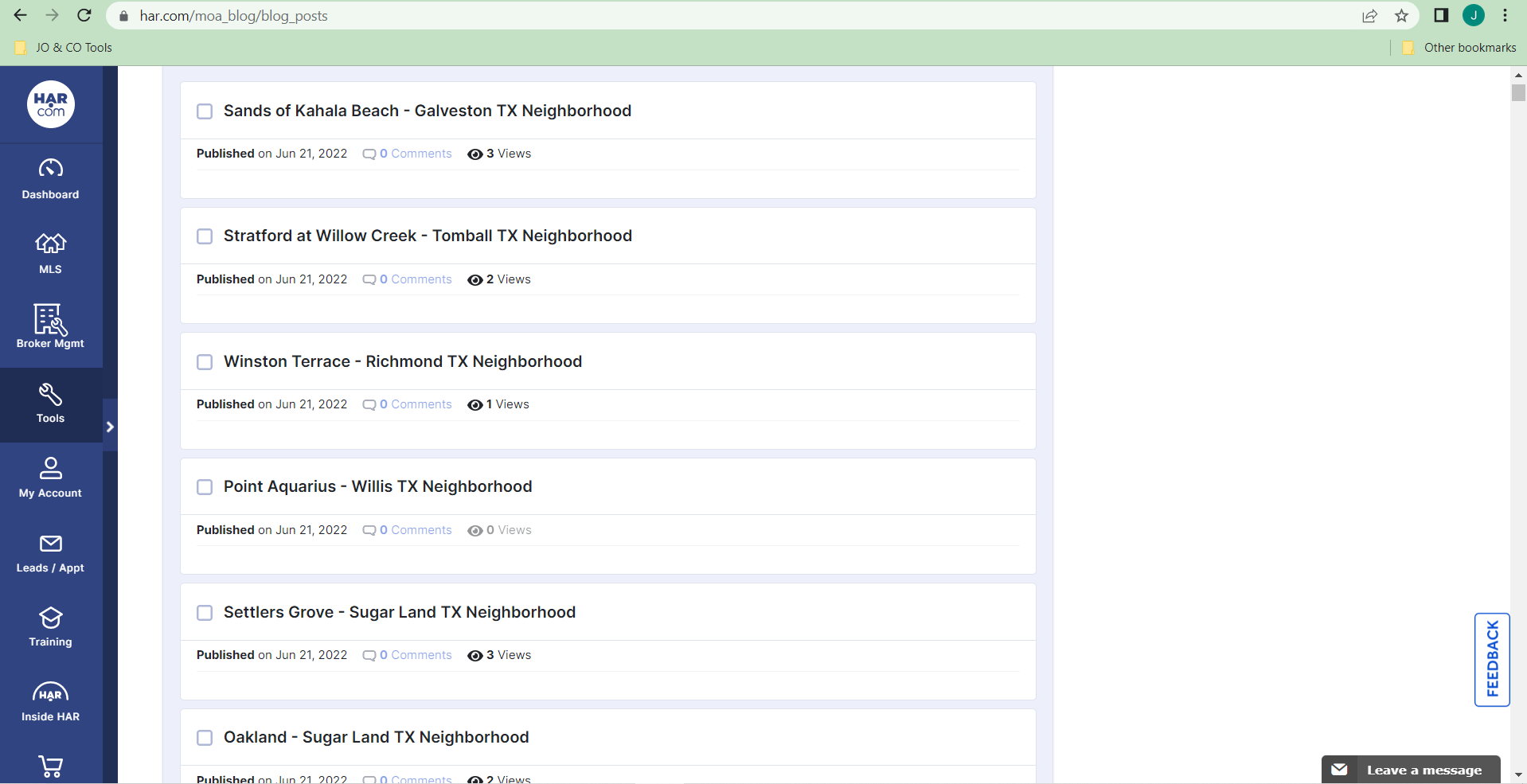1527x784 pixels.
Task: Go back with browser back arrow
Action: 20,15
